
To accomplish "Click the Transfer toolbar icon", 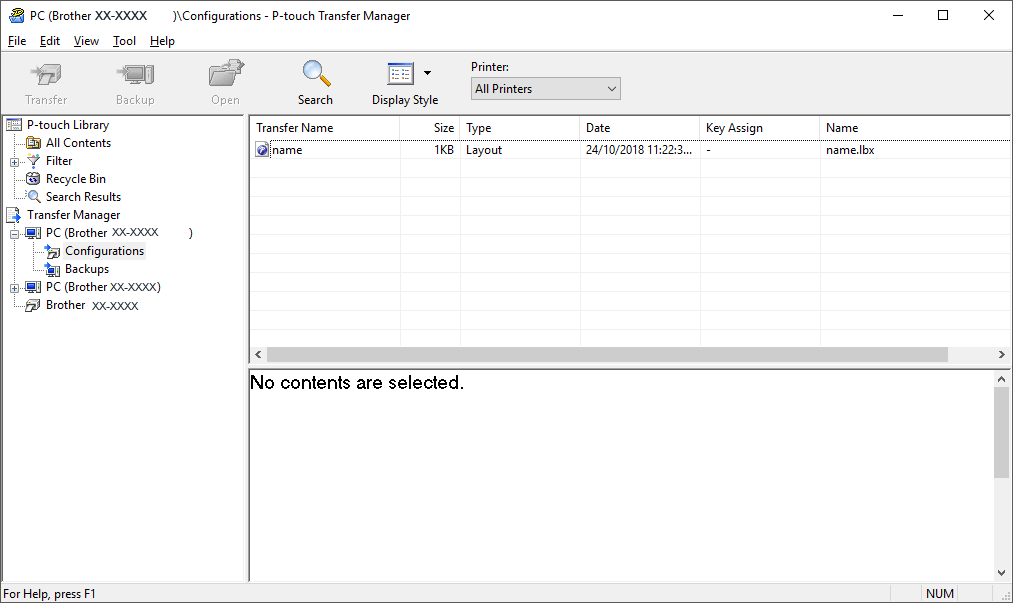I will pyautogui.click(x=46, y=75).
